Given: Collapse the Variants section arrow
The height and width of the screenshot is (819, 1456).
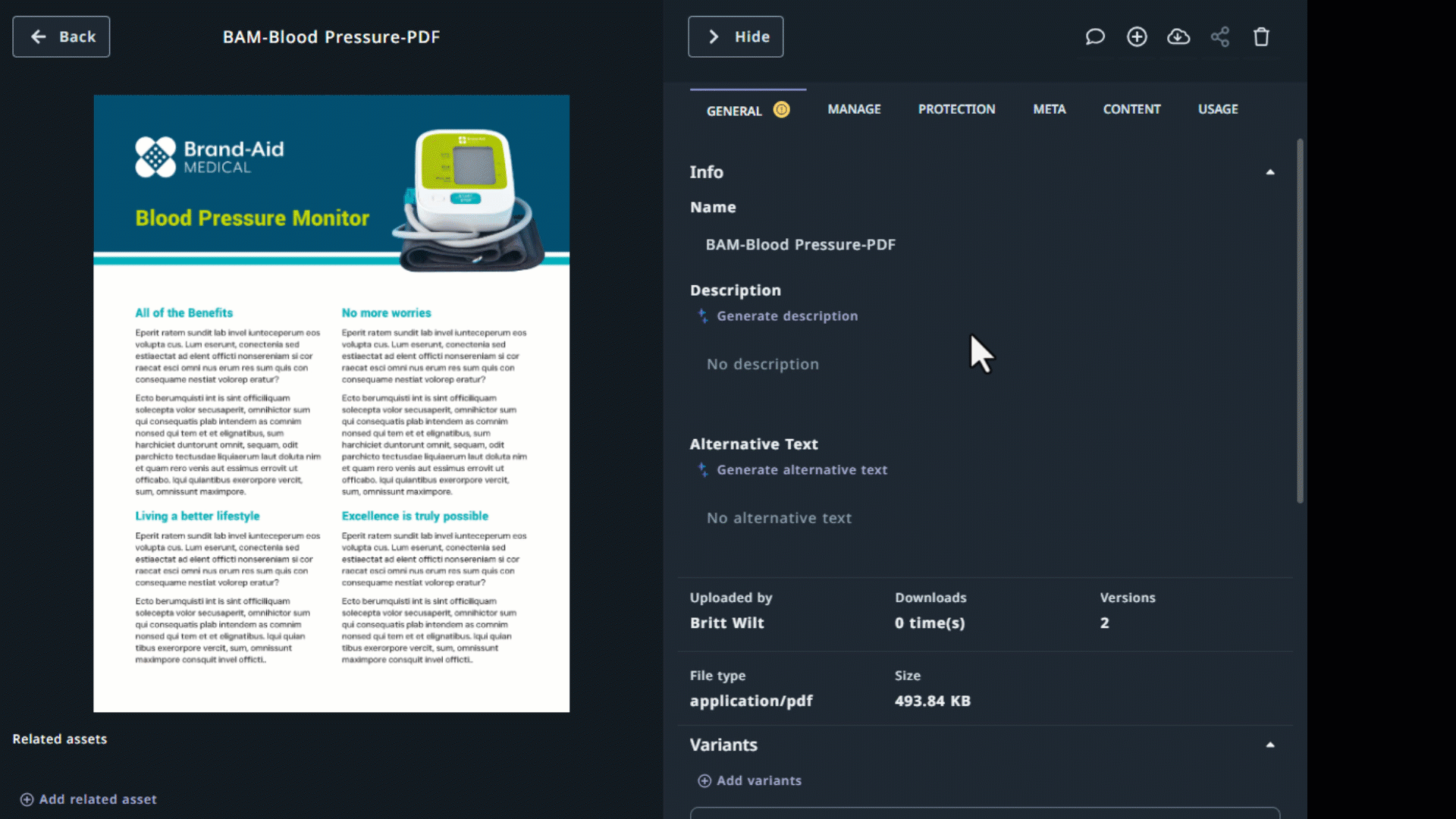Looking at the screenshot, I should (x=1269, y=745).
